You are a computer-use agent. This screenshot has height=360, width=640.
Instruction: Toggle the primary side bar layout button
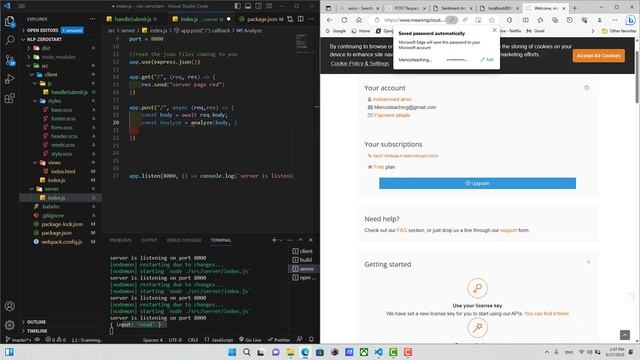click(238, 6)
